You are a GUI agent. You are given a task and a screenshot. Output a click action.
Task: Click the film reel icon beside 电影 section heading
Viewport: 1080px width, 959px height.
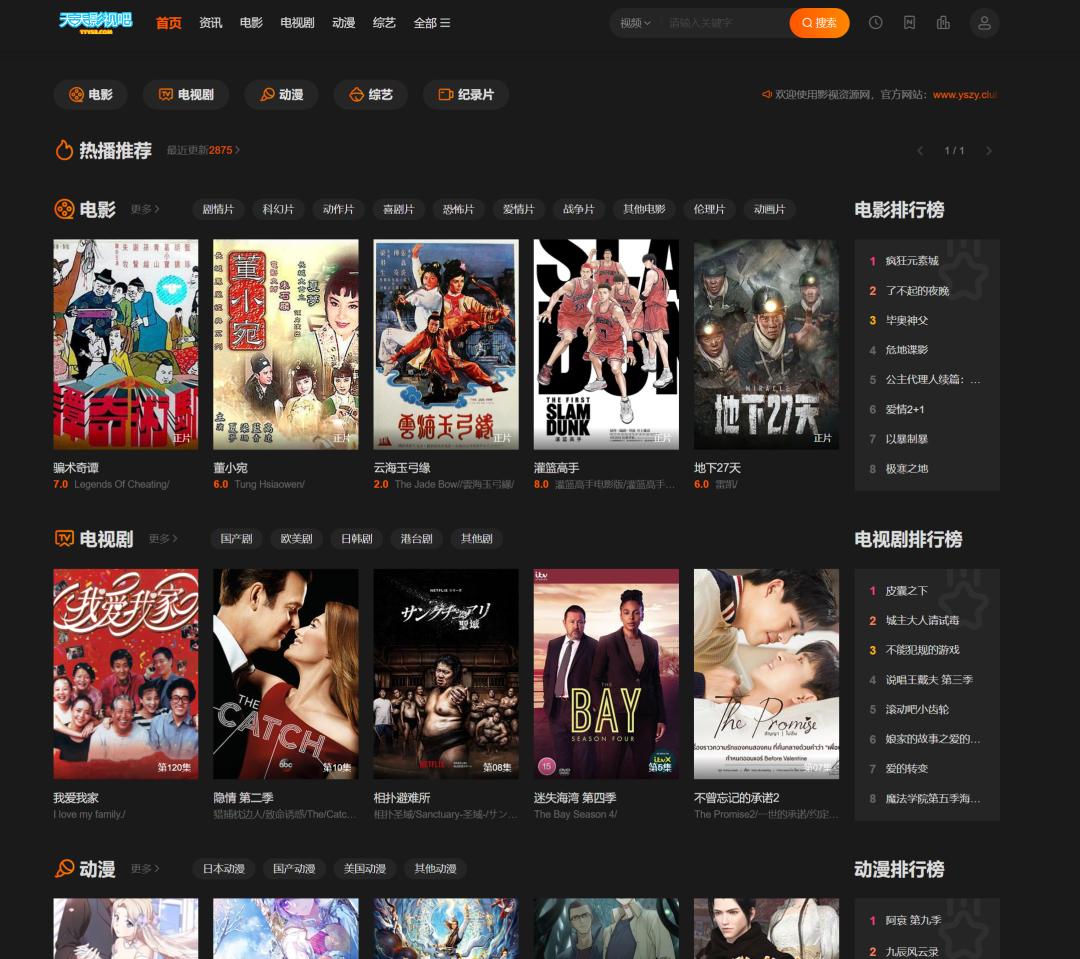(64, 209)
